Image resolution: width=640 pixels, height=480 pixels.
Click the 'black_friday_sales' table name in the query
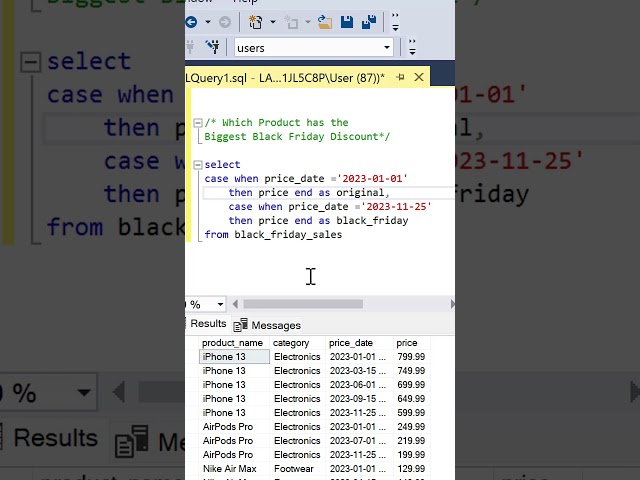coord(288,235)
